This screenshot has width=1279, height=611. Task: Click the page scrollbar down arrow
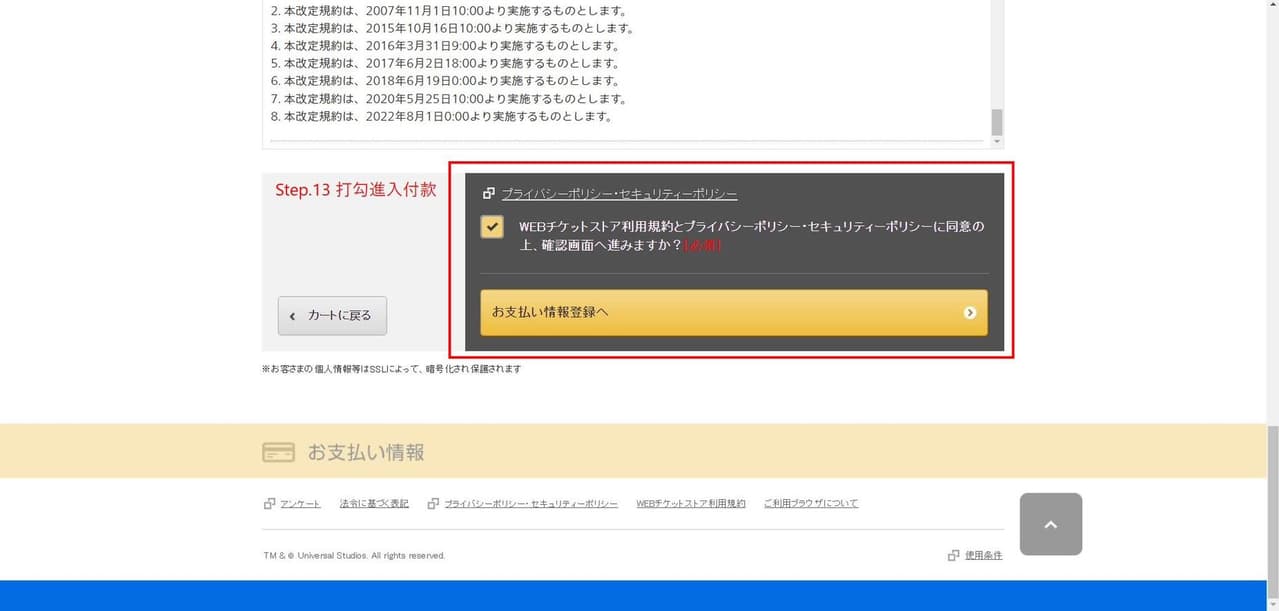click(x=1272, y=603)
